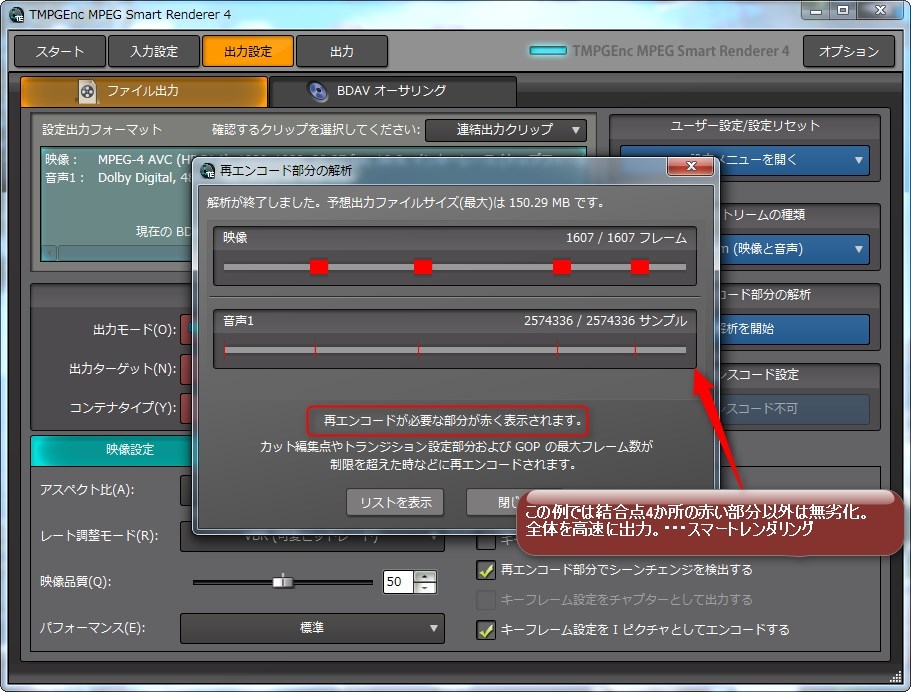Click the horizontal scrollbar left arrow in format box

[x=49, y=253]
